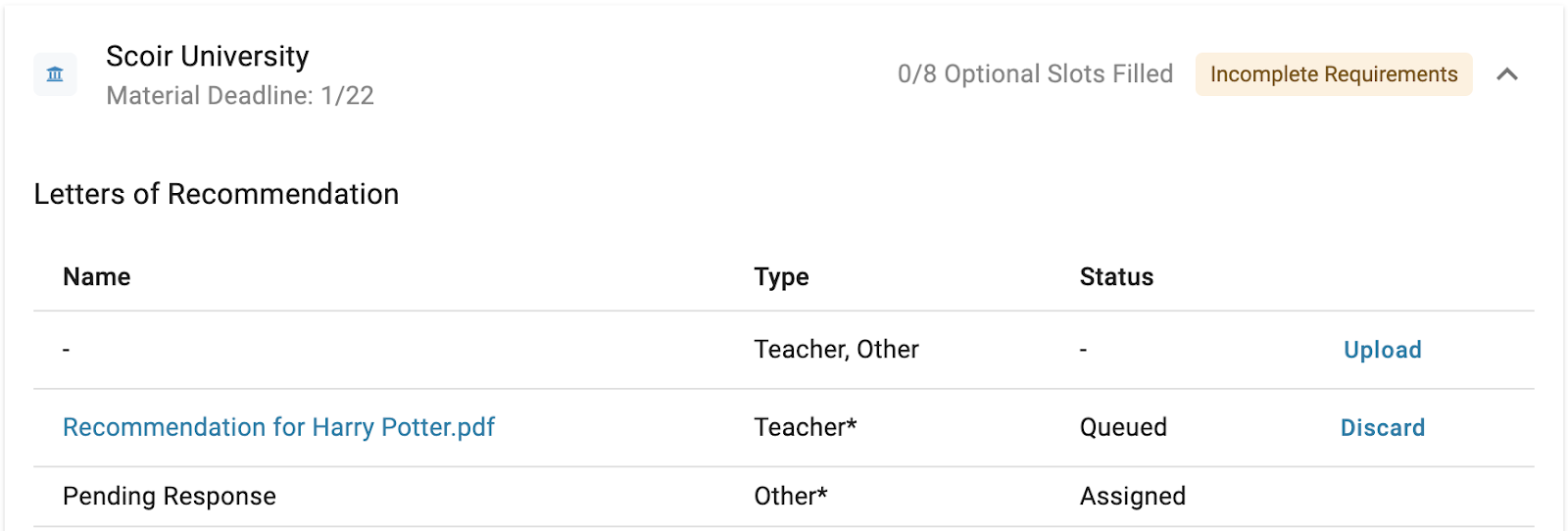The image size is (1568, 531).
Task: Click the Assigned status text
Action: [1132, 497]
